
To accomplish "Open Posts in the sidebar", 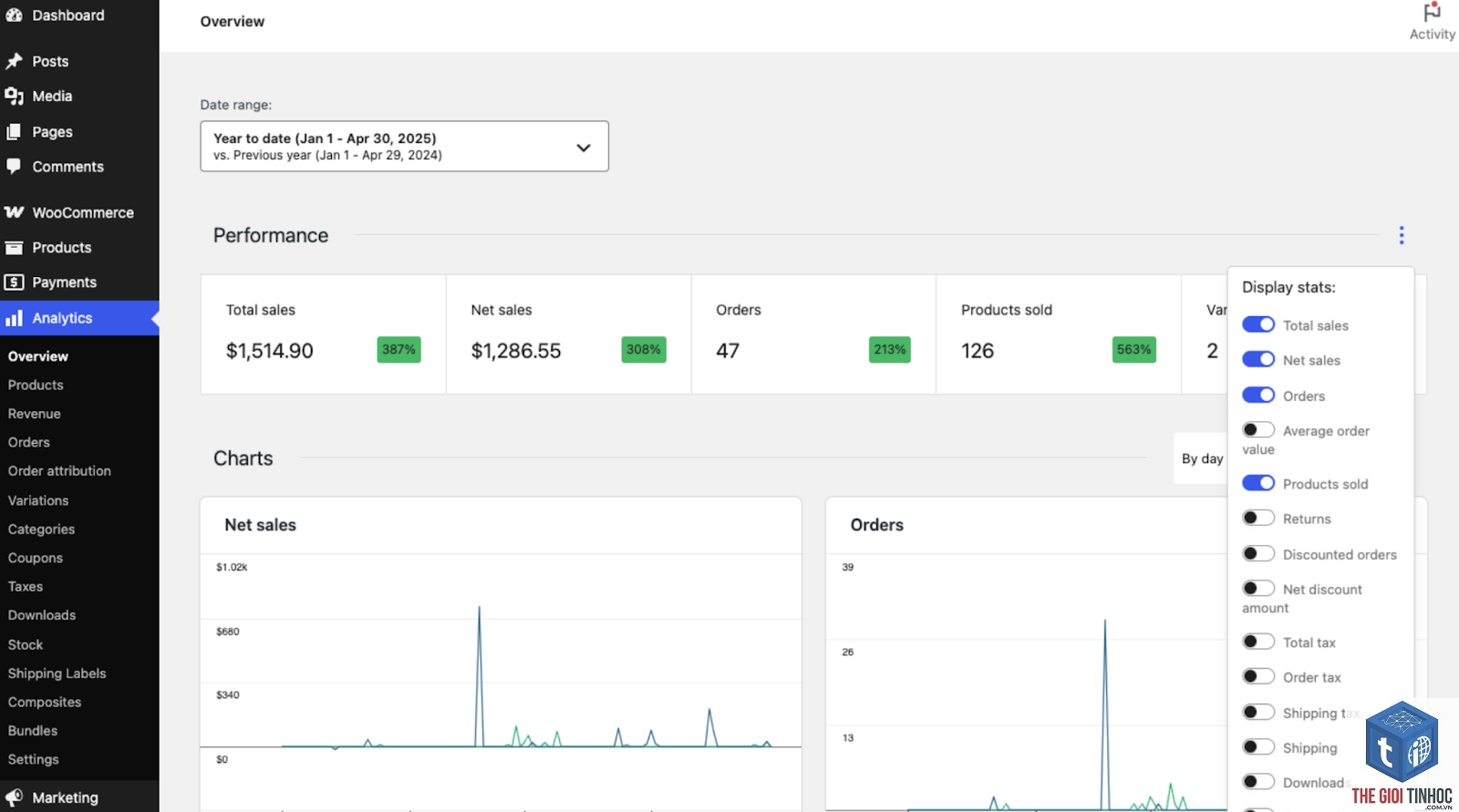I will [50, 61].
